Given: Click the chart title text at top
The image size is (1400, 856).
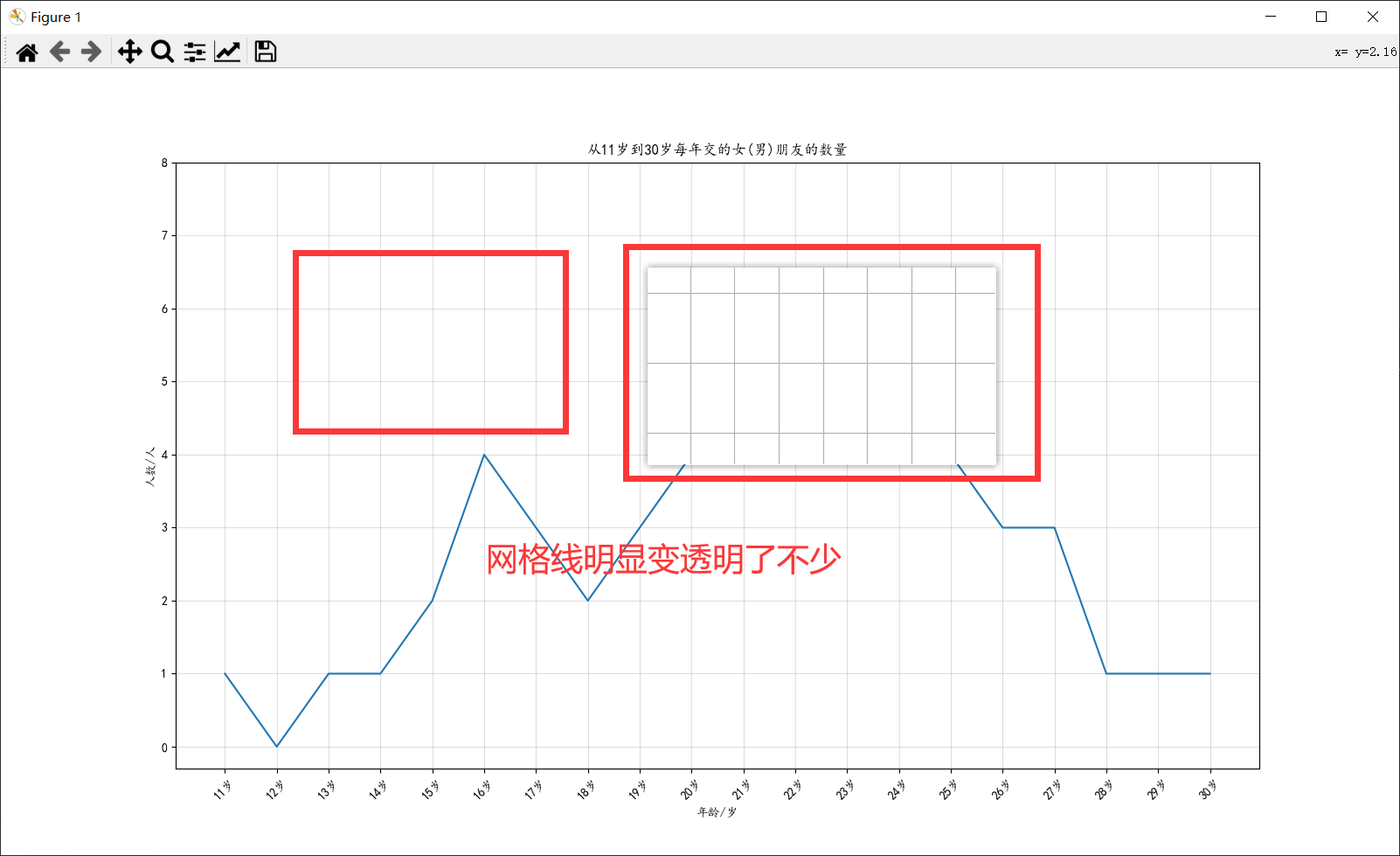Looking at the screenshot, I should point(717,150).
